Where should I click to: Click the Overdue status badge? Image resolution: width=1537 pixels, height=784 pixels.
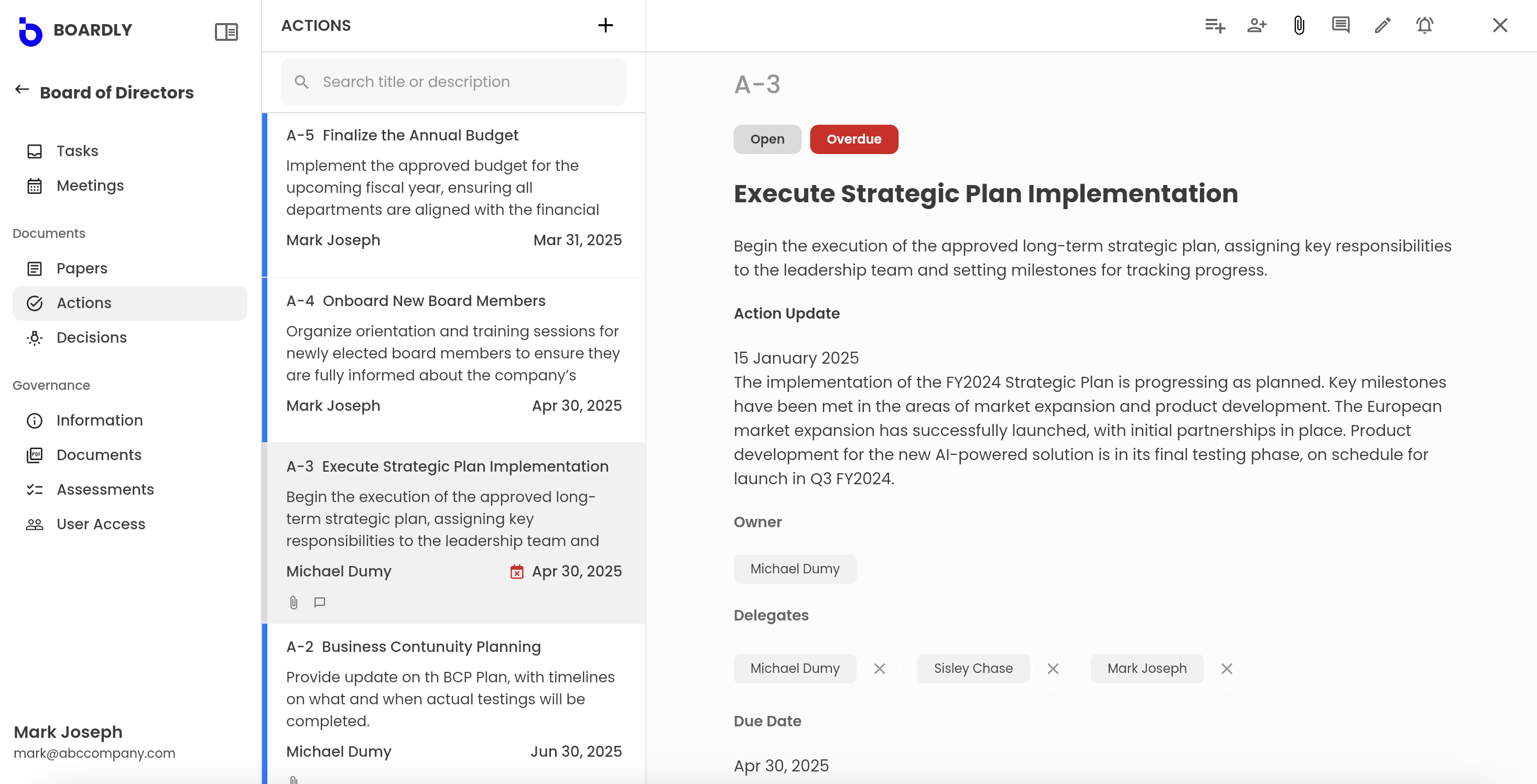tap(854, 139)
